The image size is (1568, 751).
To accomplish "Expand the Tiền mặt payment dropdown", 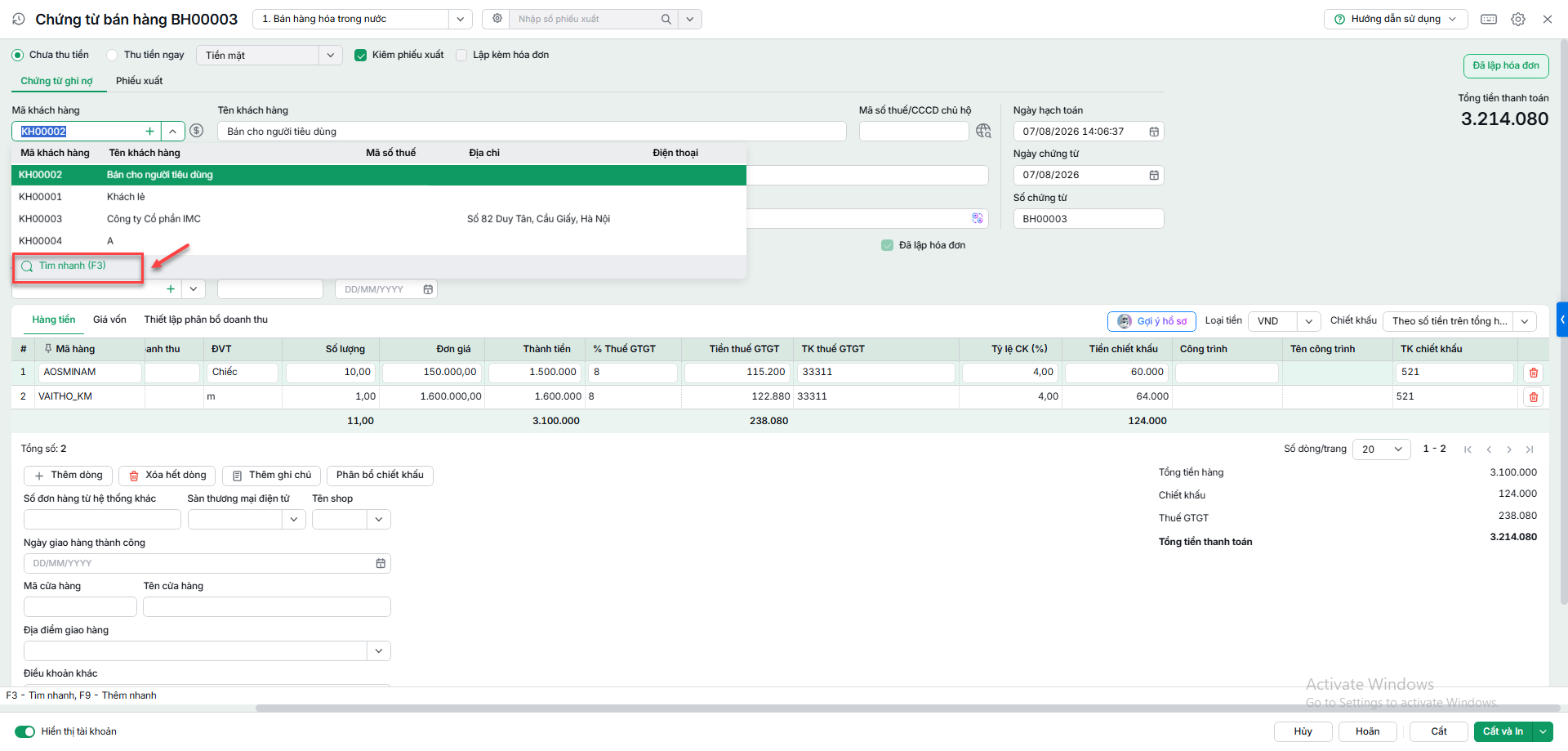I will 330,55.
